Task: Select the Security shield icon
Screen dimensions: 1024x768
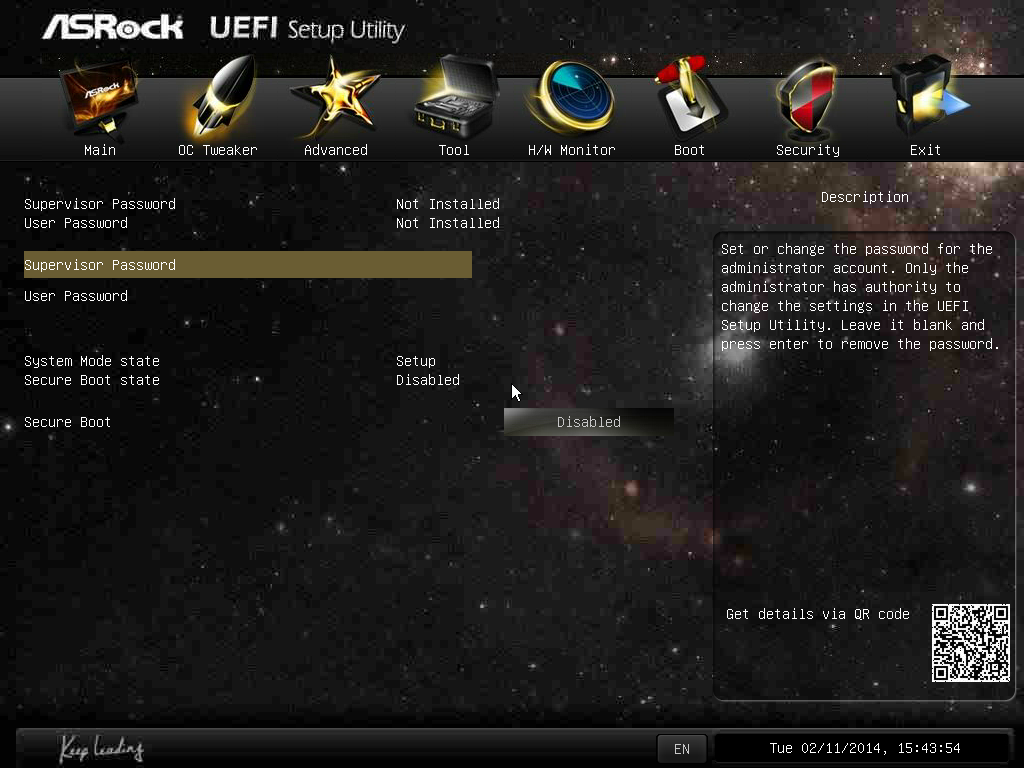Action: click(x=807, y=100)
